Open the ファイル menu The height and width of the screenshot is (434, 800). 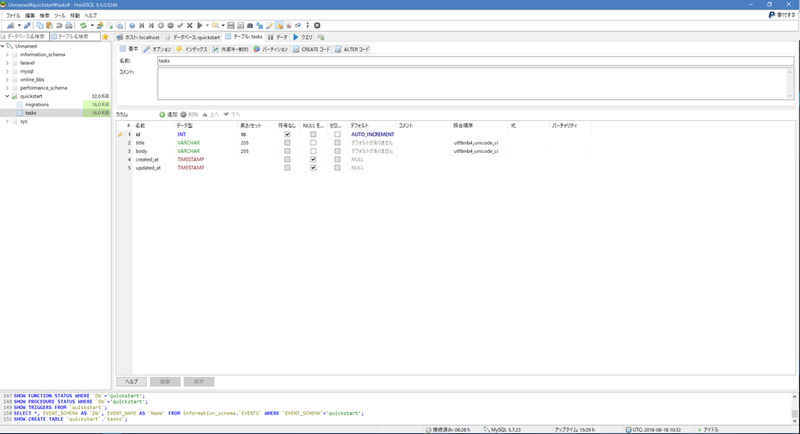[13, 15]
